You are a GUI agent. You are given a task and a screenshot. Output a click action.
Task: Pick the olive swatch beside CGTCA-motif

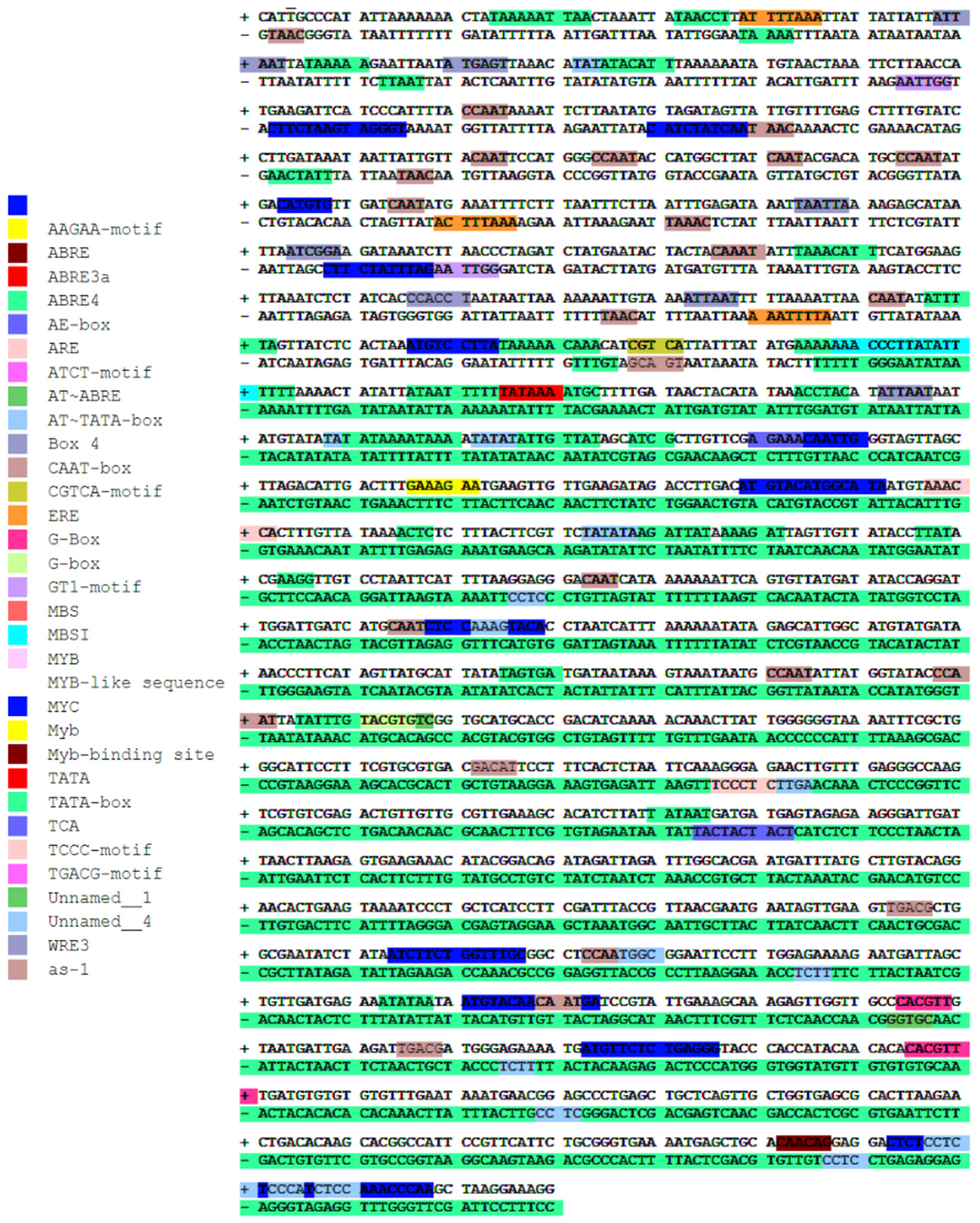[17, 491]
